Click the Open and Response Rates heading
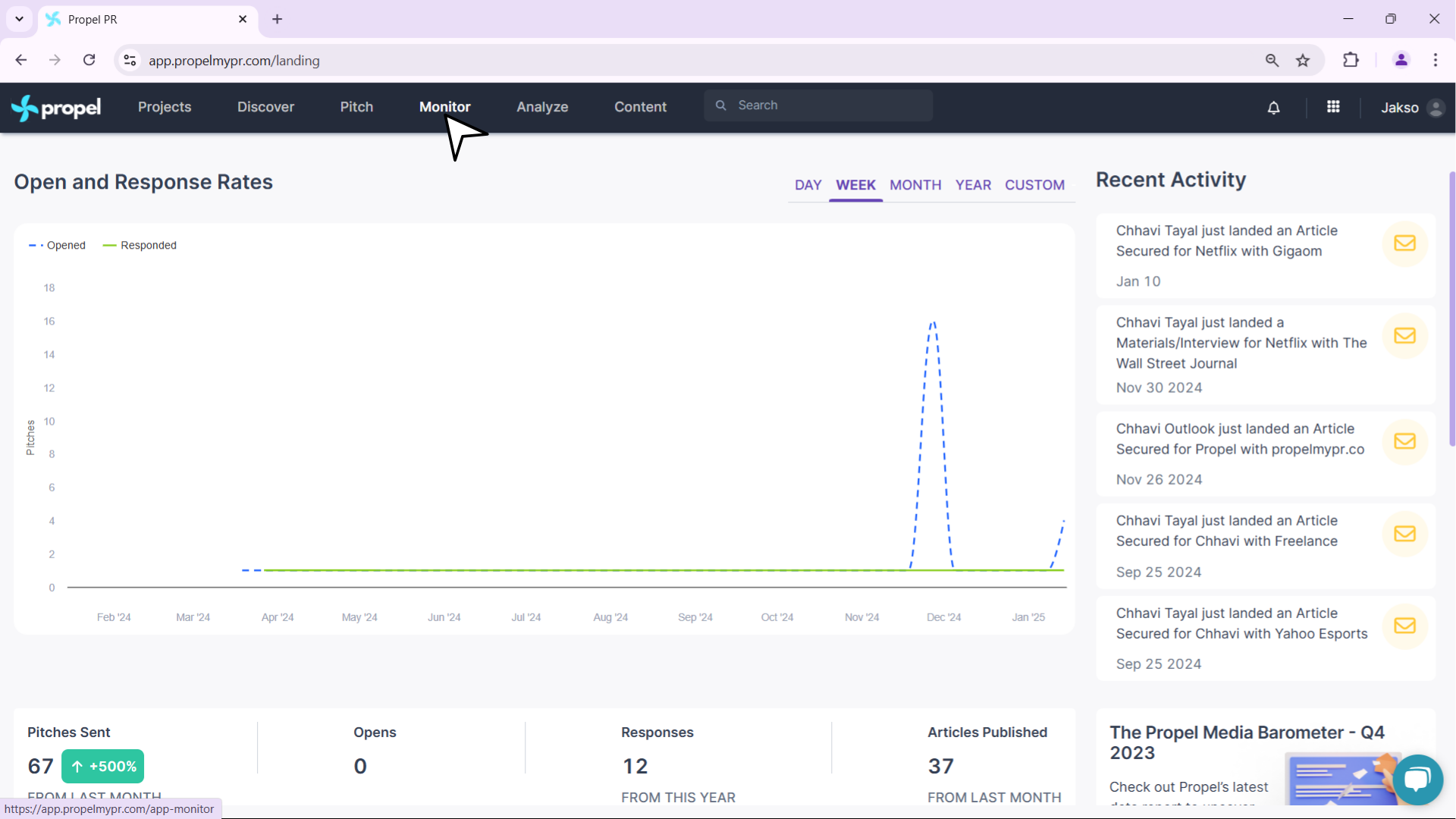The image size is (1456, 819). click(143, 182)
